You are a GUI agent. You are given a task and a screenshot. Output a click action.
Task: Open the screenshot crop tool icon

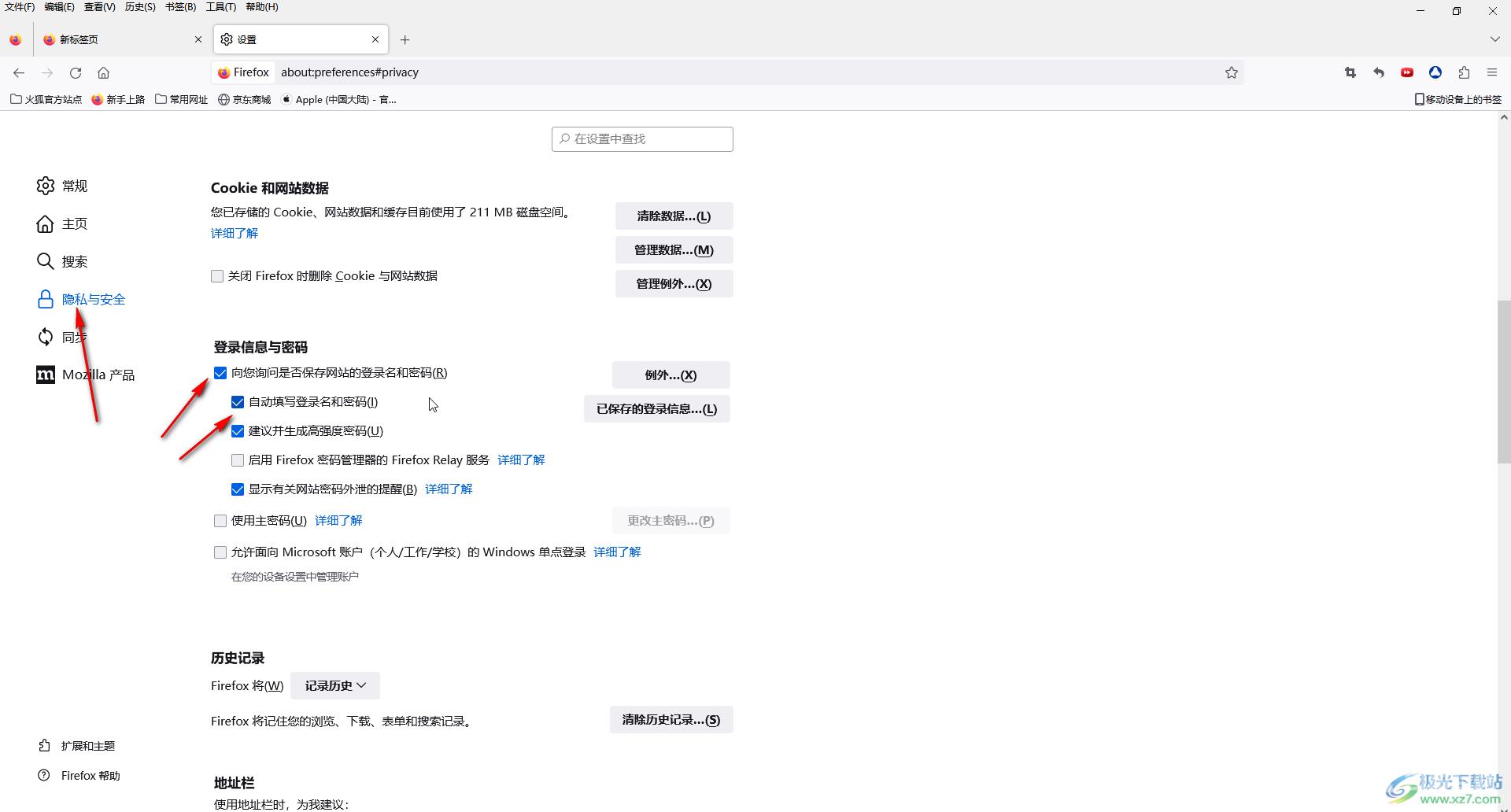[x=1350, y=72]
